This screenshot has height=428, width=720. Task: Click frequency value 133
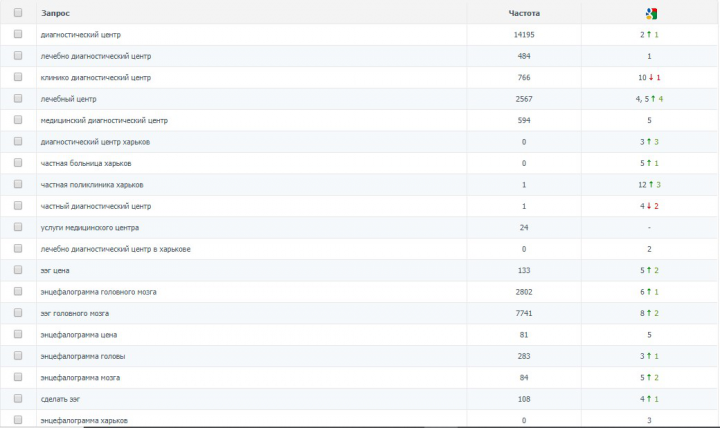(x=524, y=270)
